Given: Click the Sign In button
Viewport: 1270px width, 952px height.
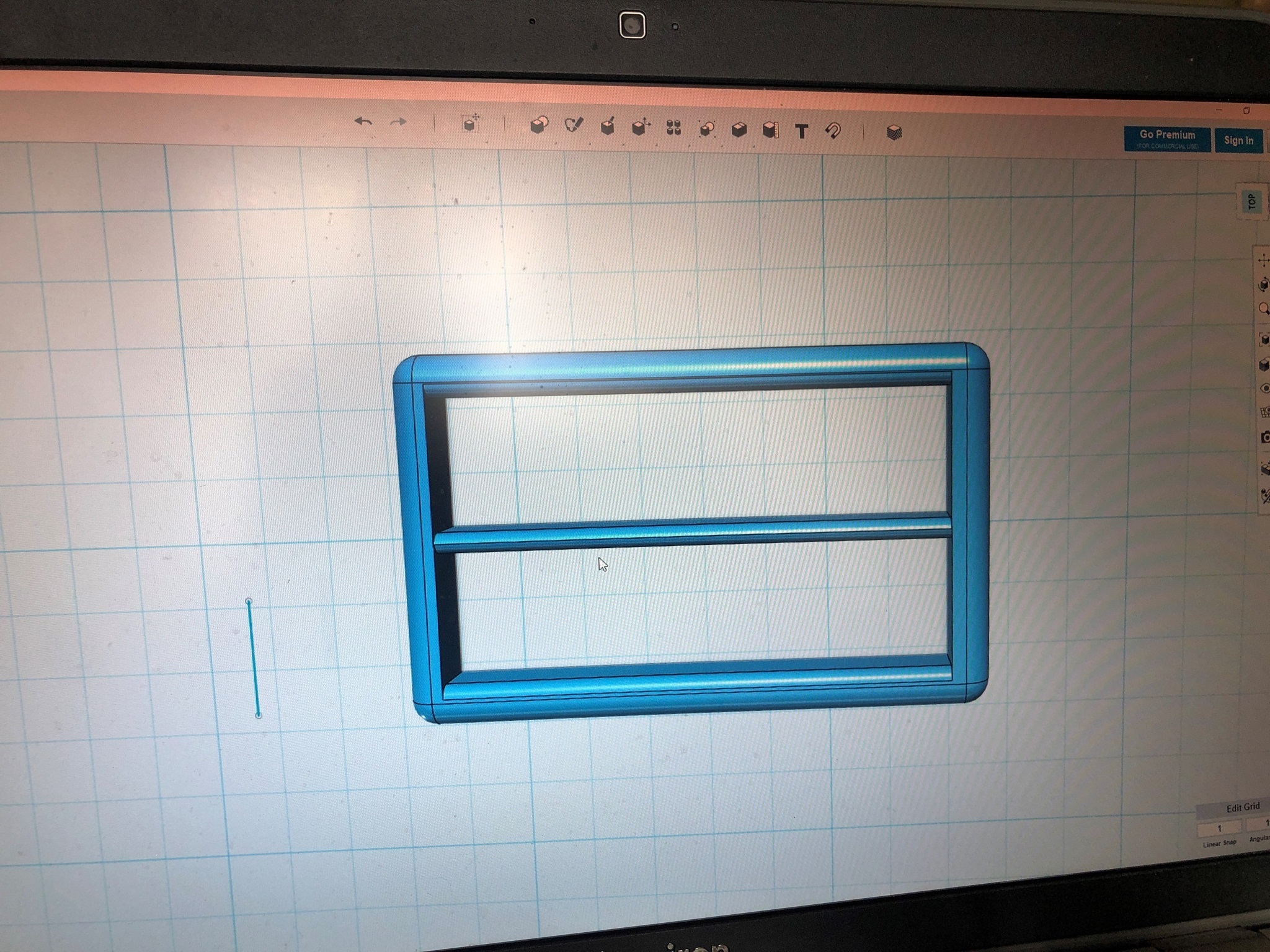Looking at the screenshot, I should tap(1238, 140).
